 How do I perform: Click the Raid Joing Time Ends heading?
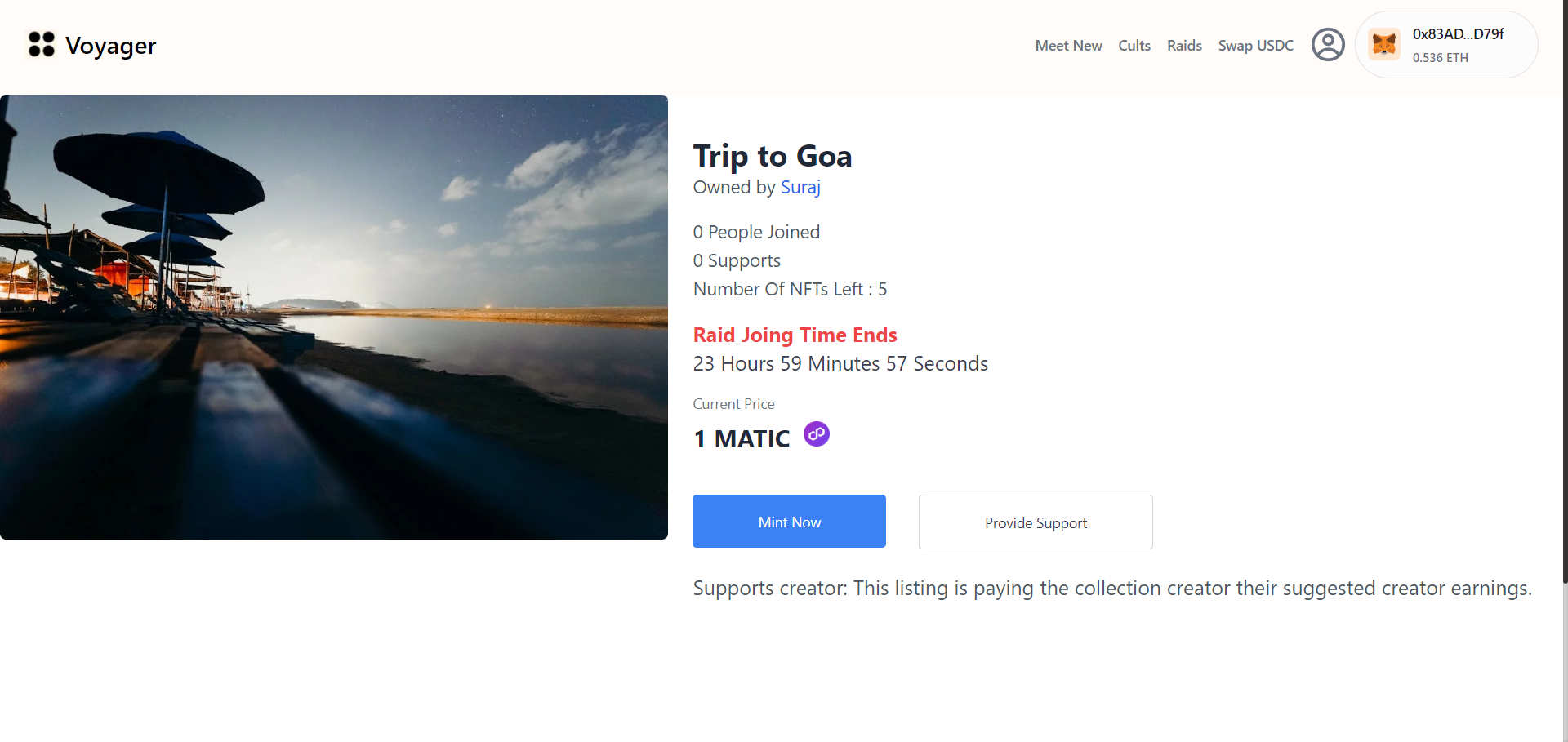click(x=795, y=335)
